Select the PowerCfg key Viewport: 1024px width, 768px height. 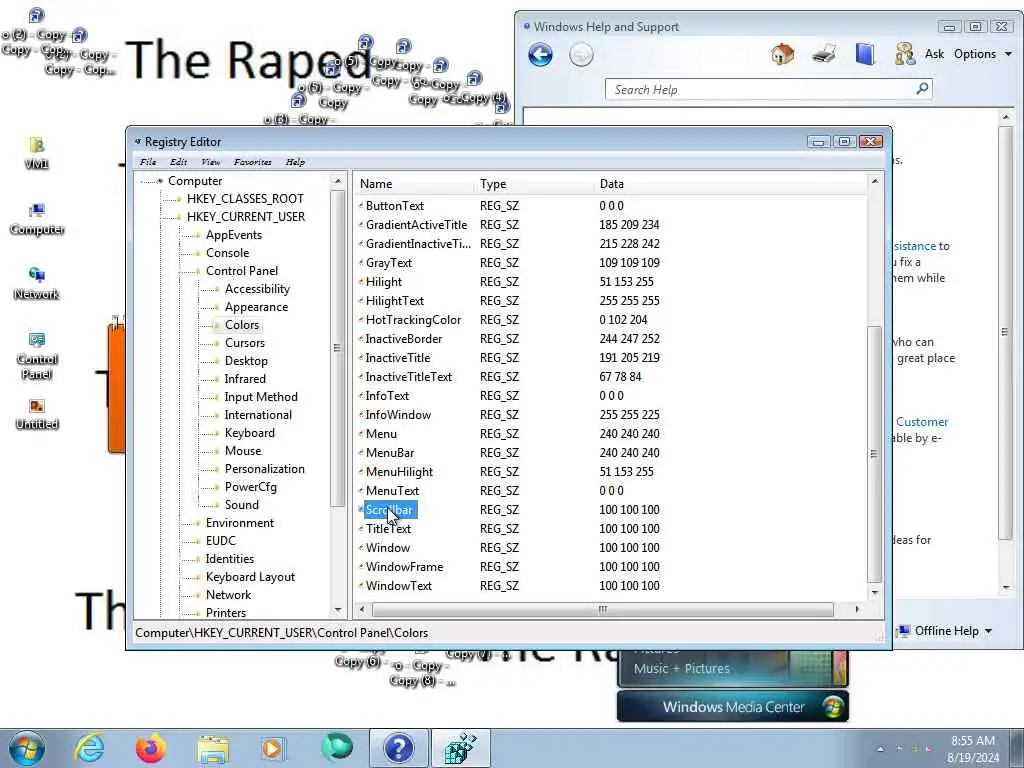250,487
